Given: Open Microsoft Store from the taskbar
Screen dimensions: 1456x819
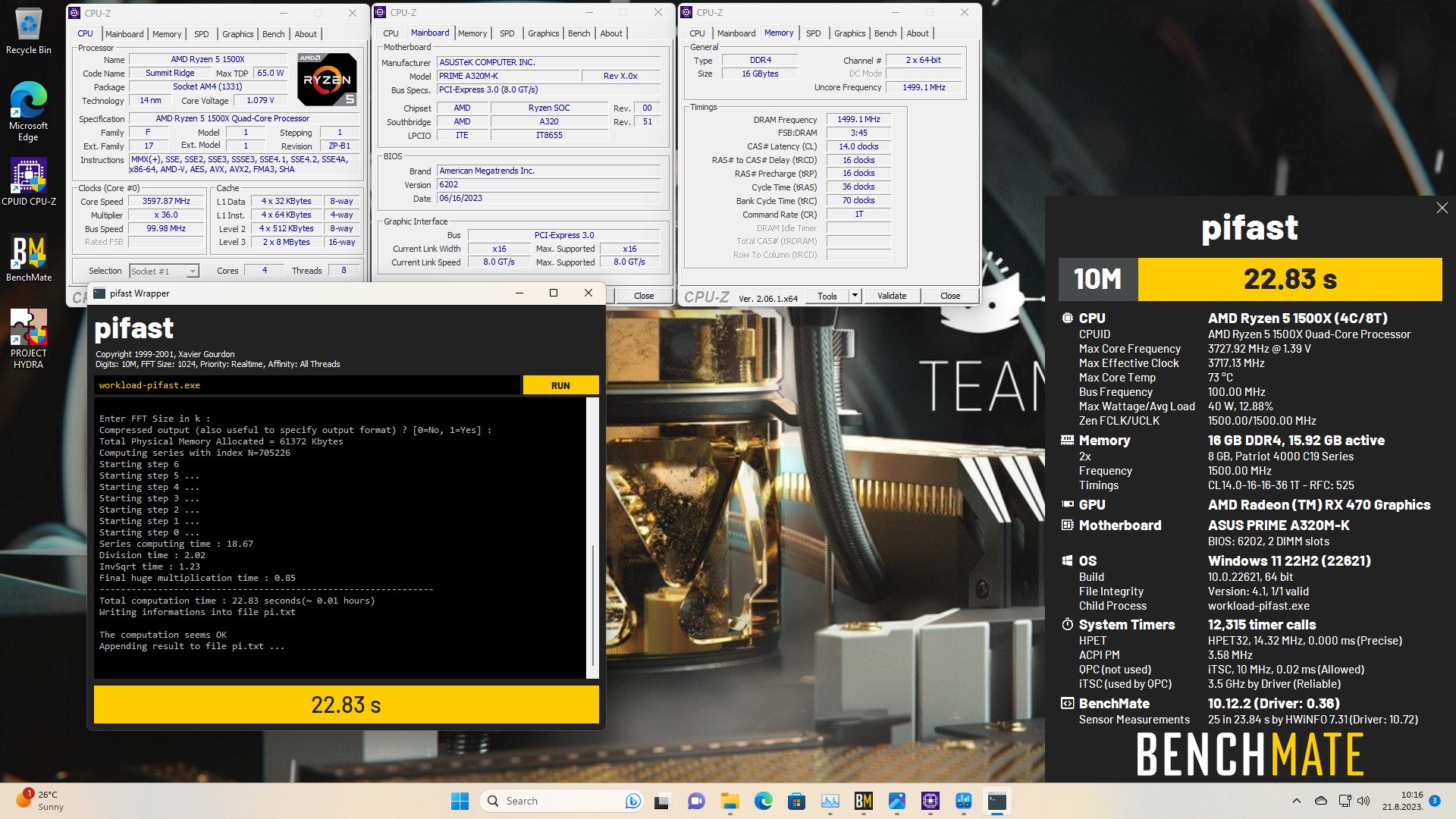Looking at the screenshot, I should [796, 801].
